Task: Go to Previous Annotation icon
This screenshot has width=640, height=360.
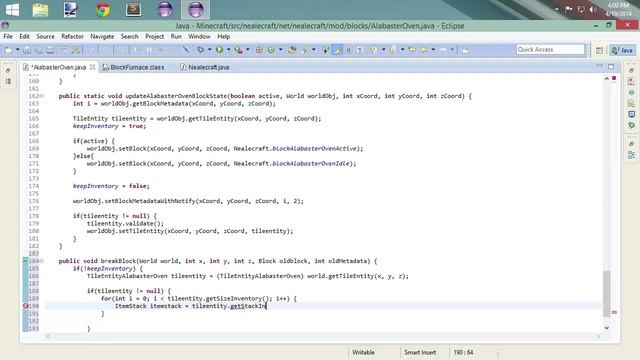Action: click(x=392, y=50)
